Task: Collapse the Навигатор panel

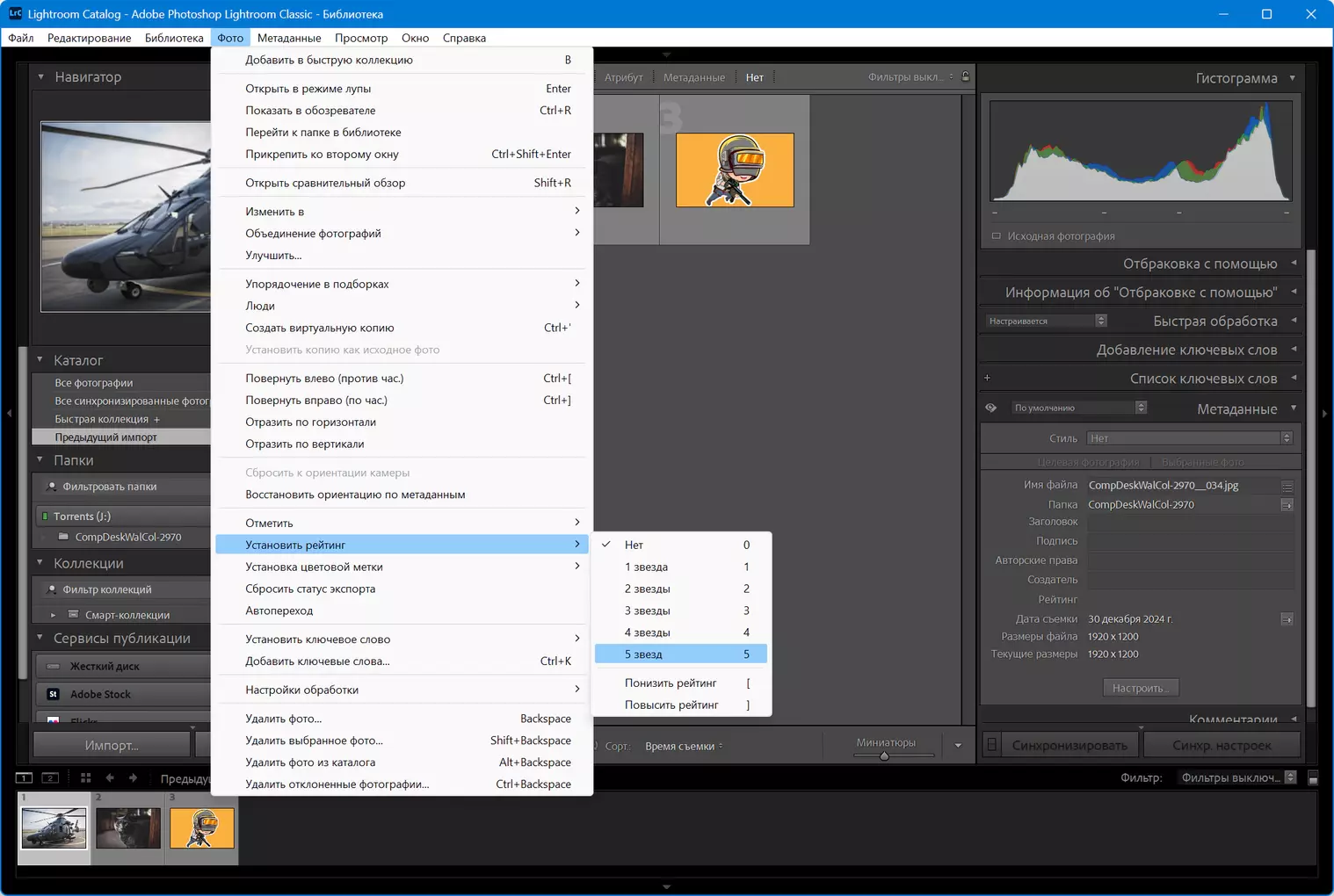Action: 41,76
